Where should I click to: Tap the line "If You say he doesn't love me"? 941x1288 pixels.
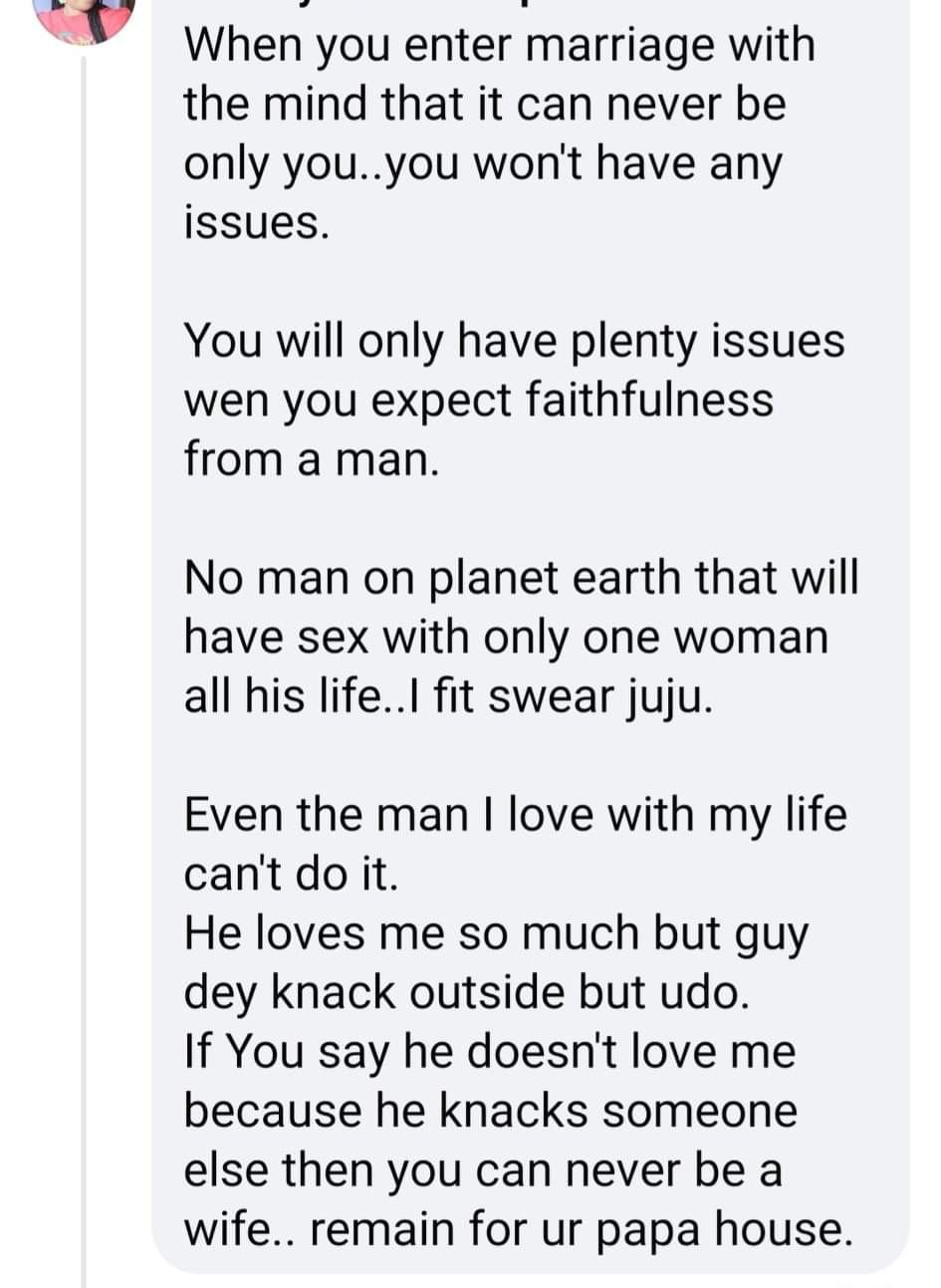(x=490, y=1052)
